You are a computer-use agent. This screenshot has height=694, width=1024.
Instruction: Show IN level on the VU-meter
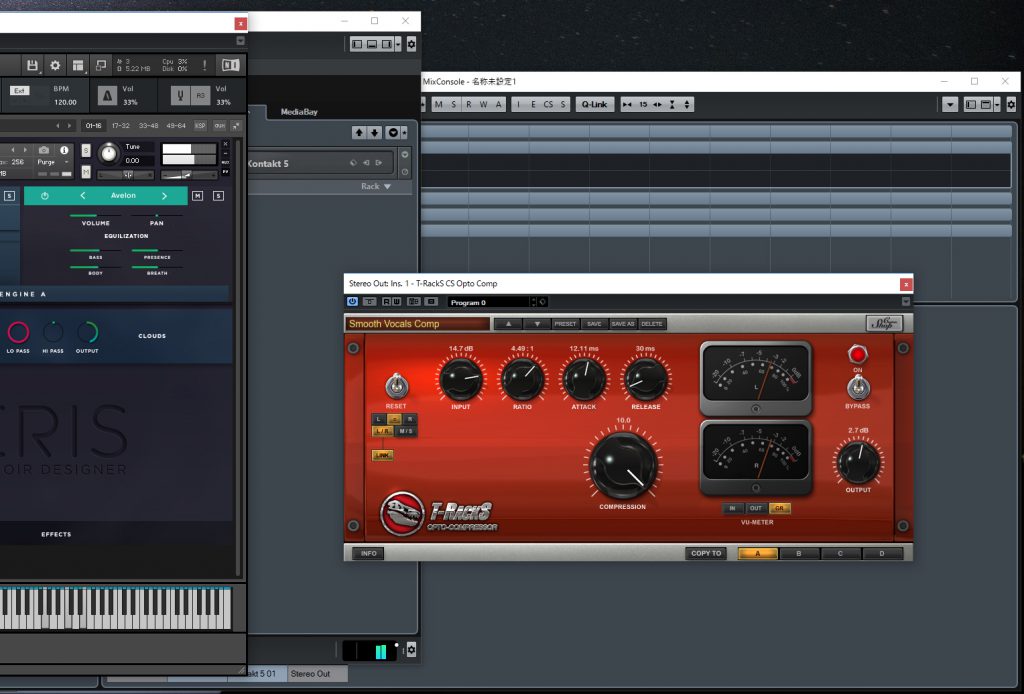pyautogui.click(x=733, y=508)
